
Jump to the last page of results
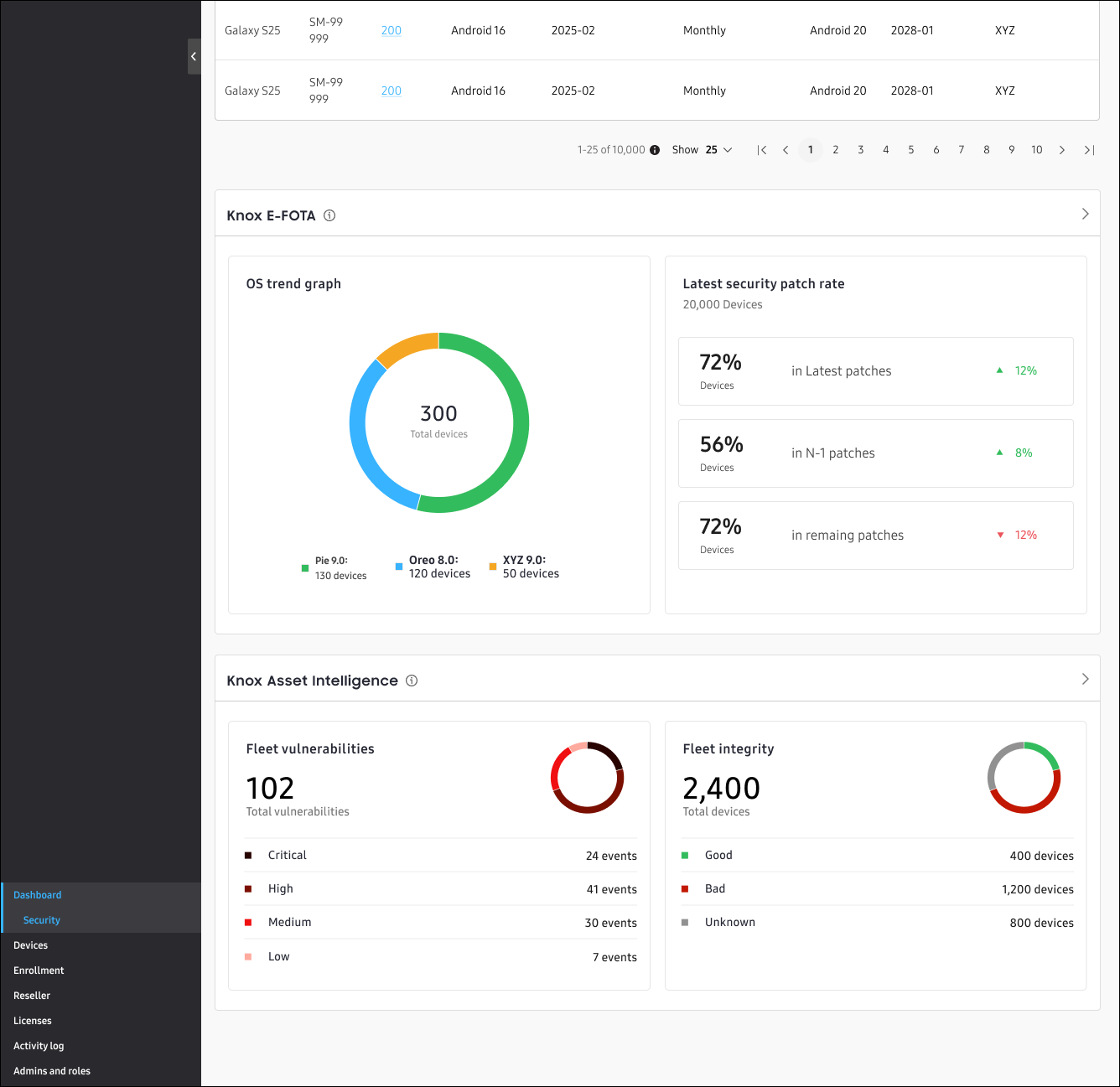pyautogui.click(x=1088, y=149)
